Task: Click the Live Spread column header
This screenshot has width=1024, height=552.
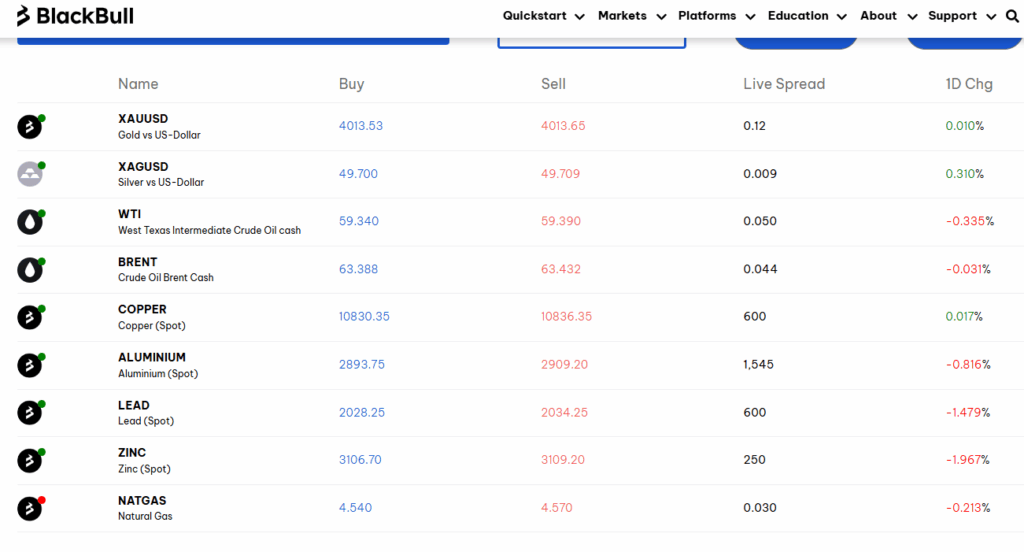Action: (784, 84)
